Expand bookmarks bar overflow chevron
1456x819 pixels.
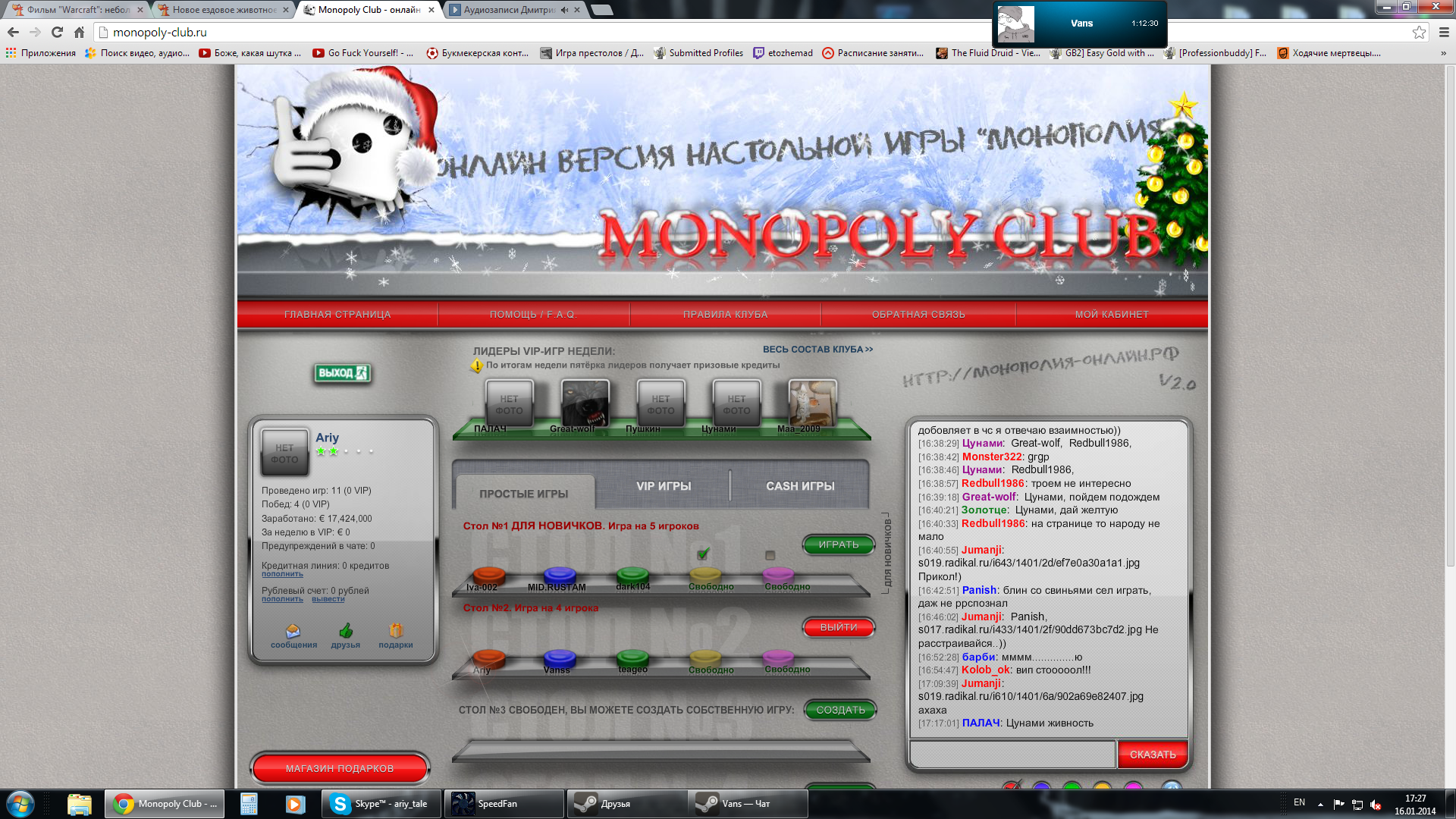coord(1443,53)
